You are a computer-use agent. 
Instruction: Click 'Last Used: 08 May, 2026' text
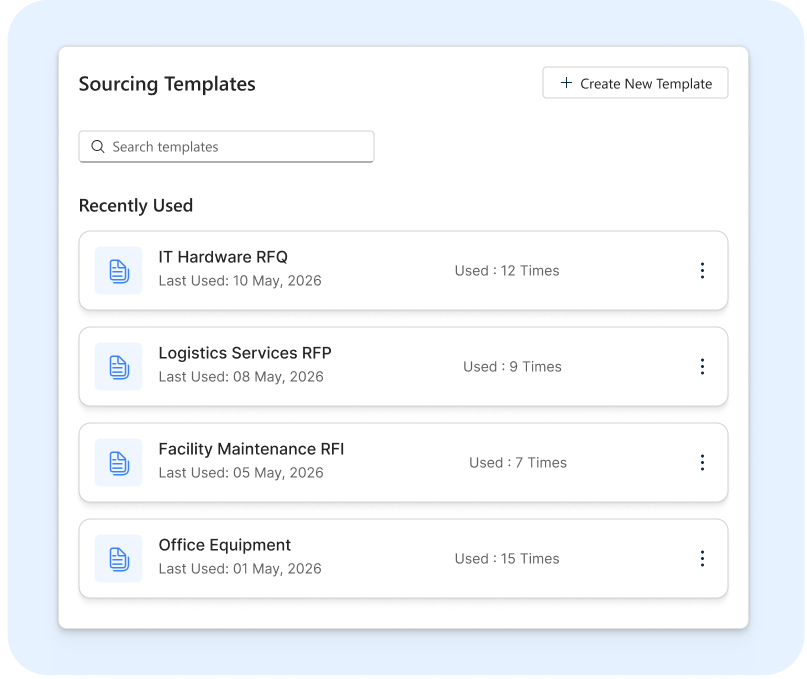coord(241,377)
